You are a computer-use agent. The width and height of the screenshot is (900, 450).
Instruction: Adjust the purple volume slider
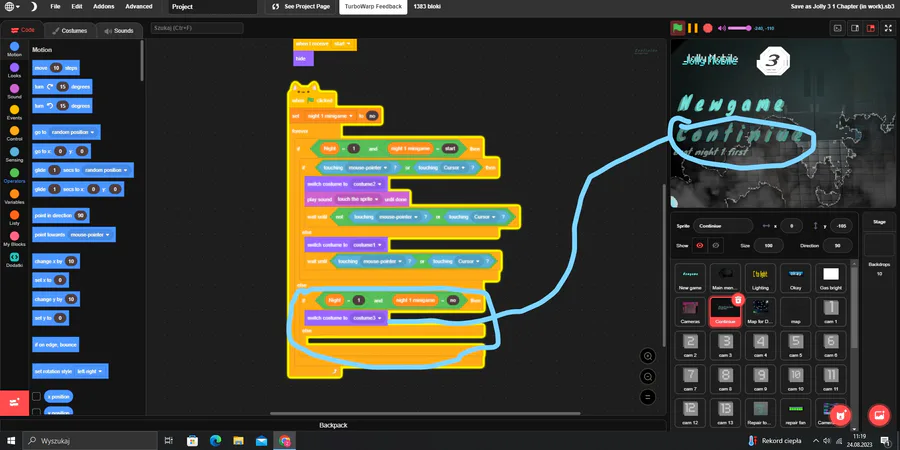(740, 28)
